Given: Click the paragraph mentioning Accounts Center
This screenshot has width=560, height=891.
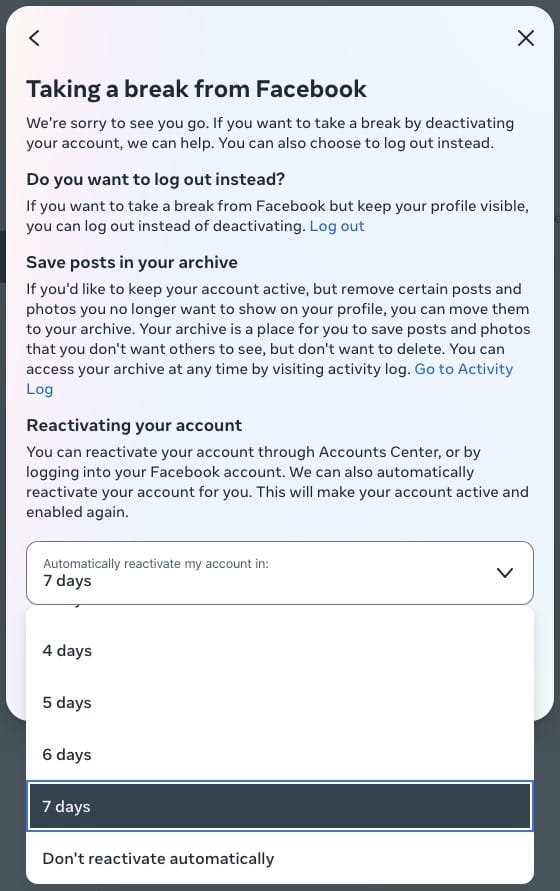Looking at the screenshot, I should pyautogui.click(x=277, y=482).
